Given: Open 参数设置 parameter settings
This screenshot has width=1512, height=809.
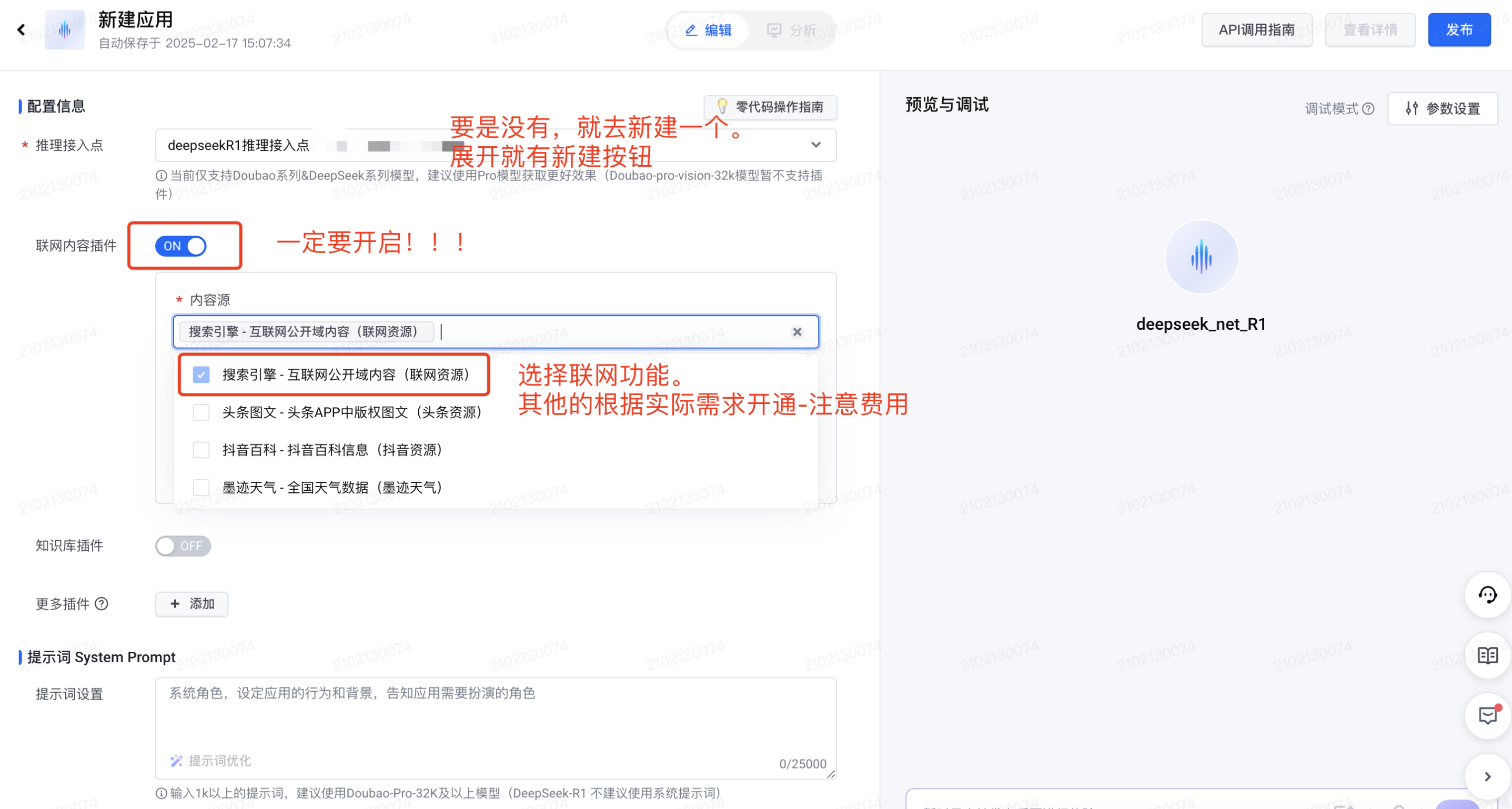Looking at the screenshot, I should [x=1442, y=109].
